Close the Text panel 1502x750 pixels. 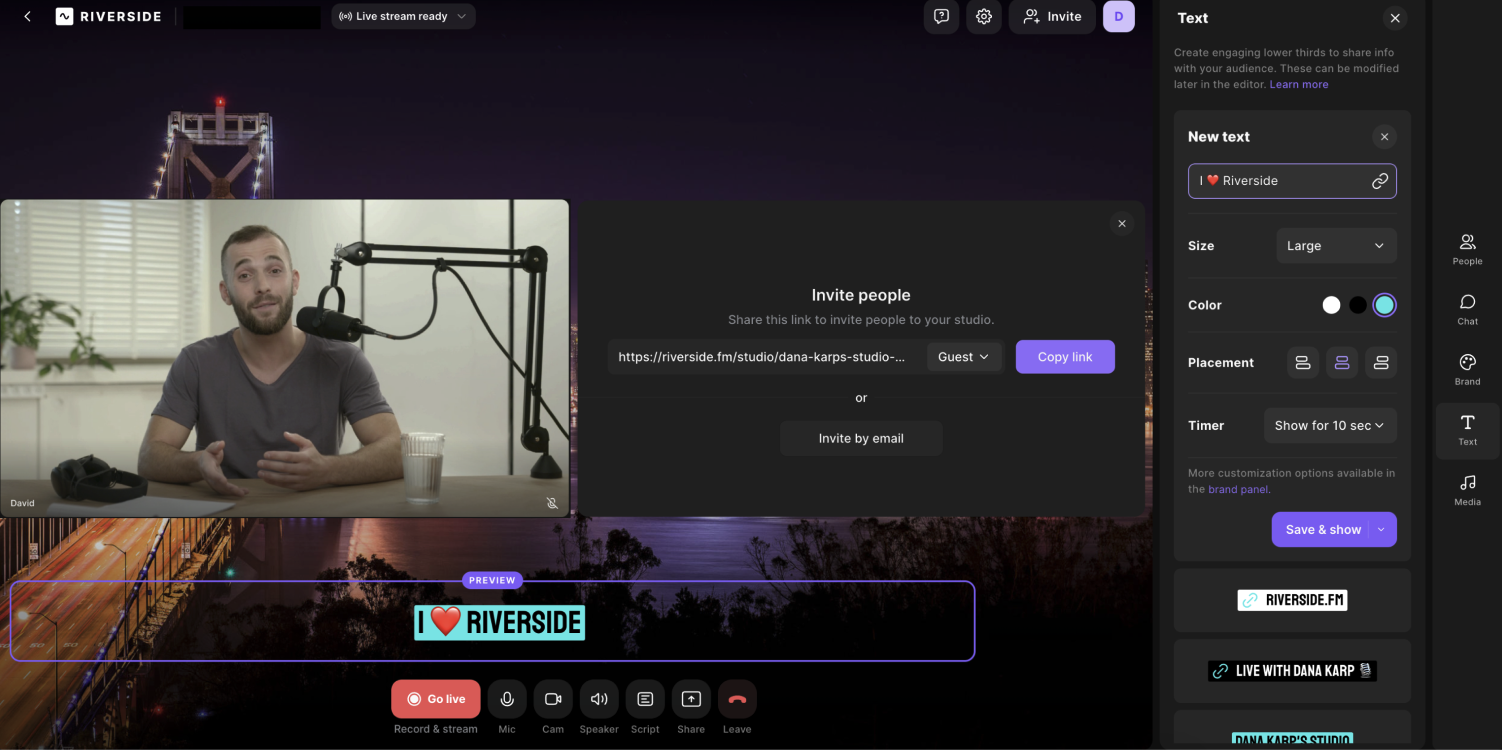click(1394, 18)
